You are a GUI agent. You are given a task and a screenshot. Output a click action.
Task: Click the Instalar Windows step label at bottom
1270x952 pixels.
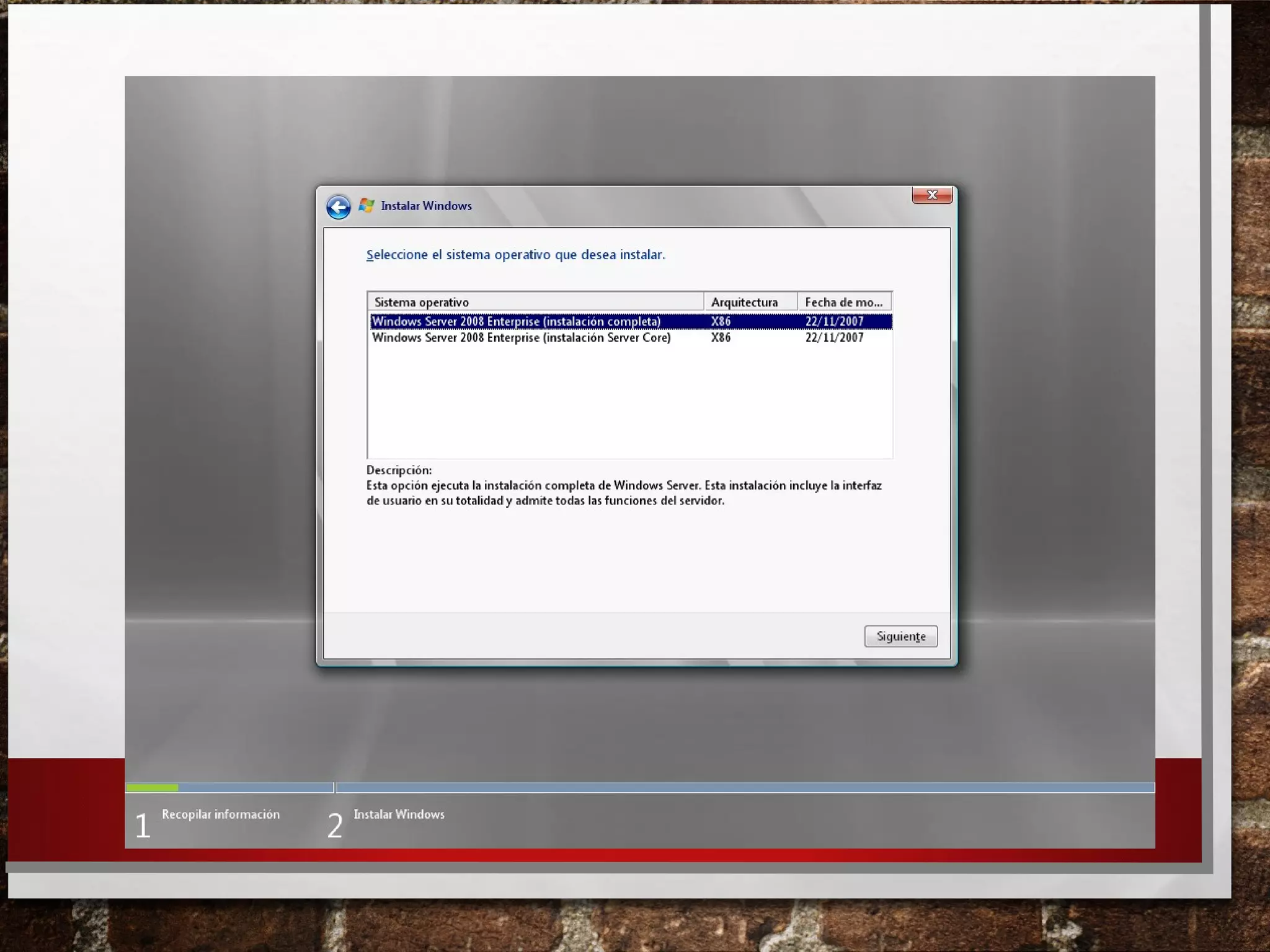coord(399,814)
